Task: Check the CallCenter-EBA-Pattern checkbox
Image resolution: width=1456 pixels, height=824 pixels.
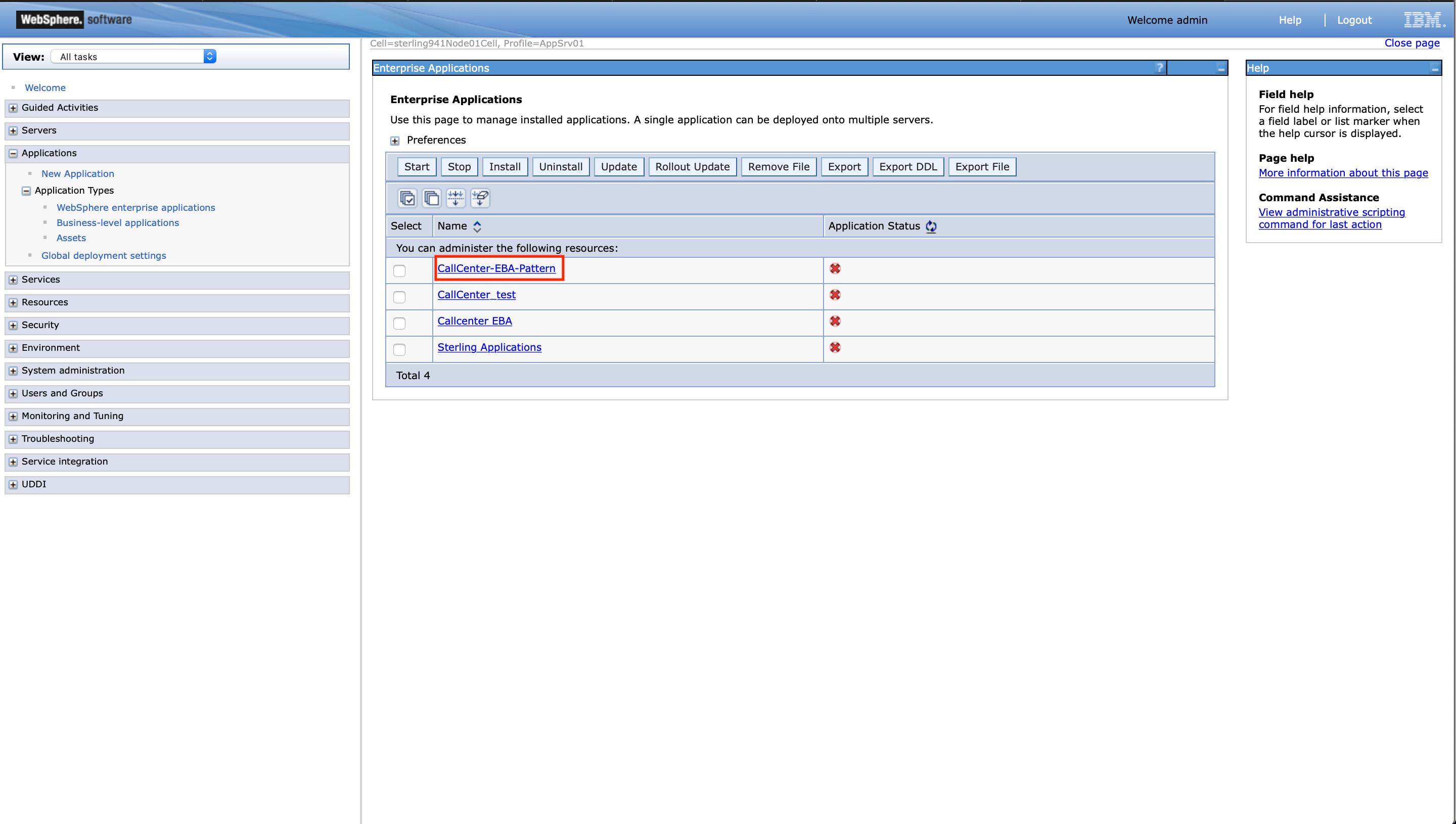Action: point(399,271)
